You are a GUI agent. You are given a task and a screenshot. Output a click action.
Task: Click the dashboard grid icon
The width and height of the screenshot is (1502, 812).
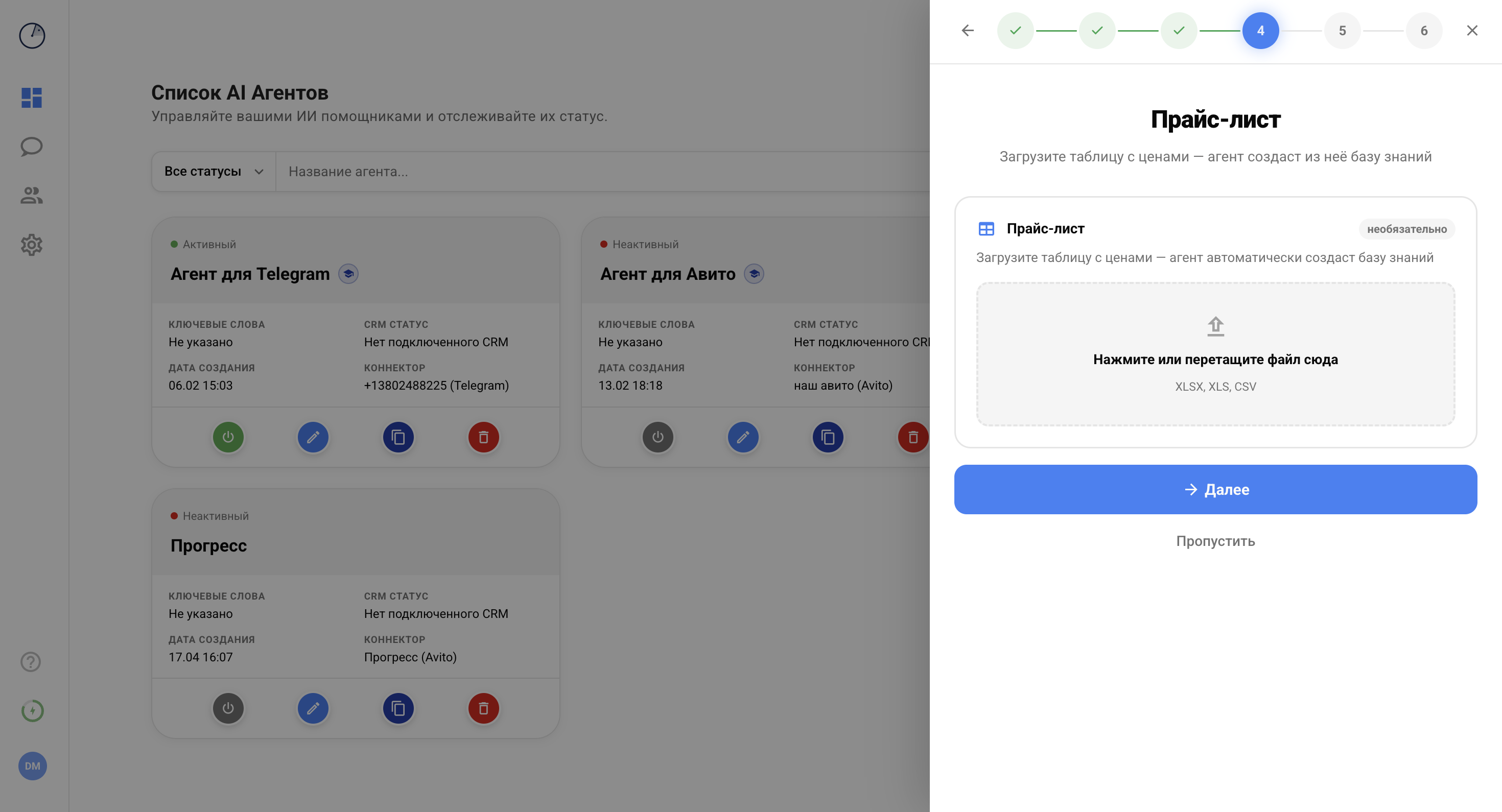32,98
